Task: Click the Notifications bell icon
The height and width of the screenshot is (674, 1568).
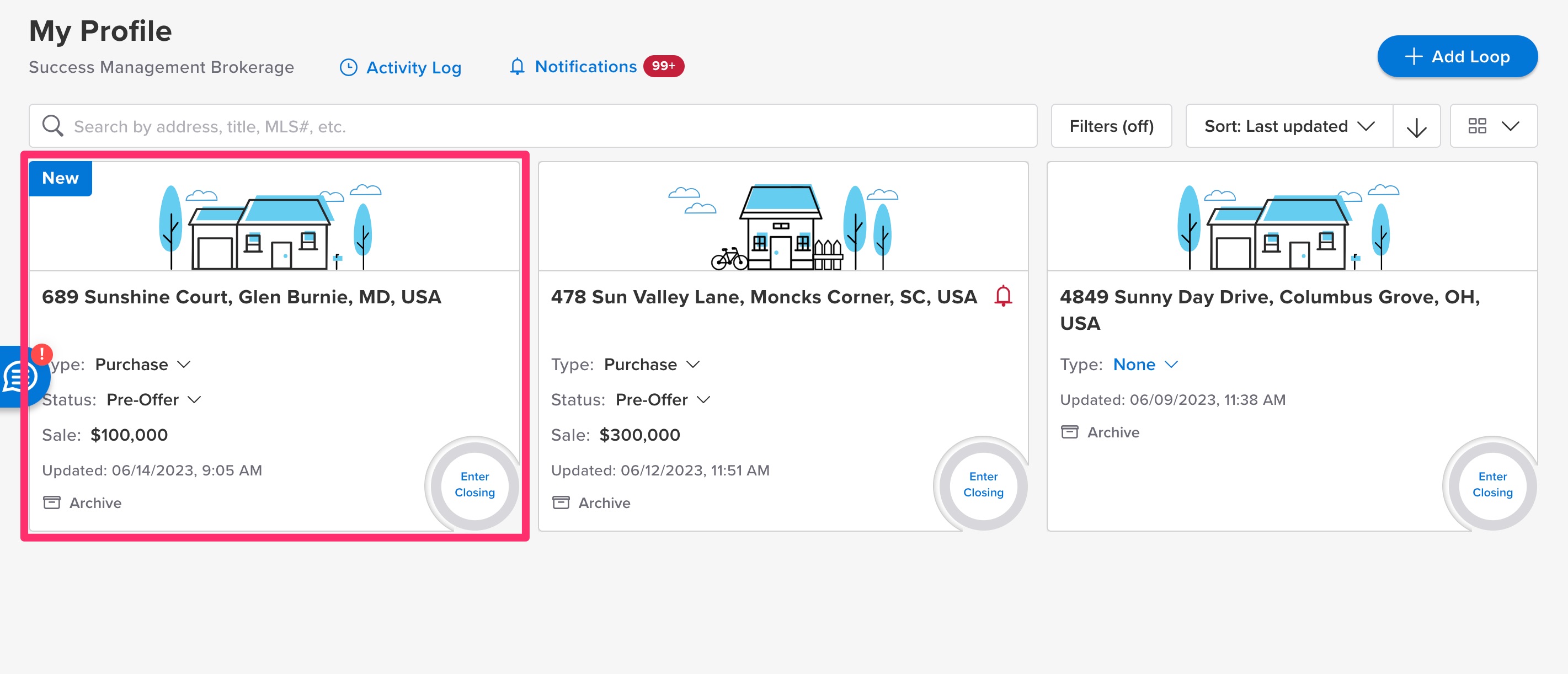Action: [x=517, y=66]
